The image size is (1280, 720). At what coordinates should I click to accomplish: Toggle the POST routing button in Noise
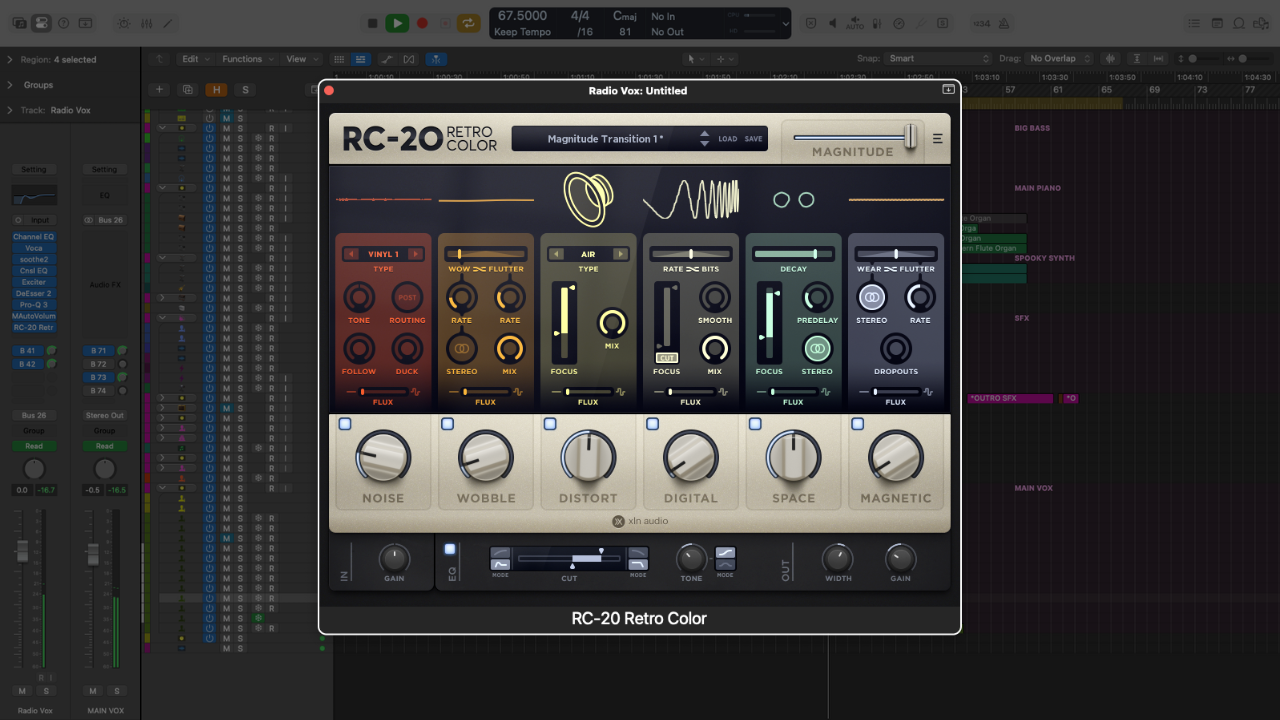click(x=407, y=297)
